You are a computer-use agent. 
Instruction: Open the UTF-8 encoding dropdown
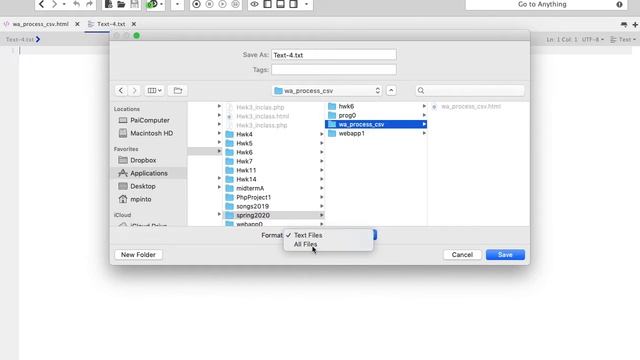(593, 40)
